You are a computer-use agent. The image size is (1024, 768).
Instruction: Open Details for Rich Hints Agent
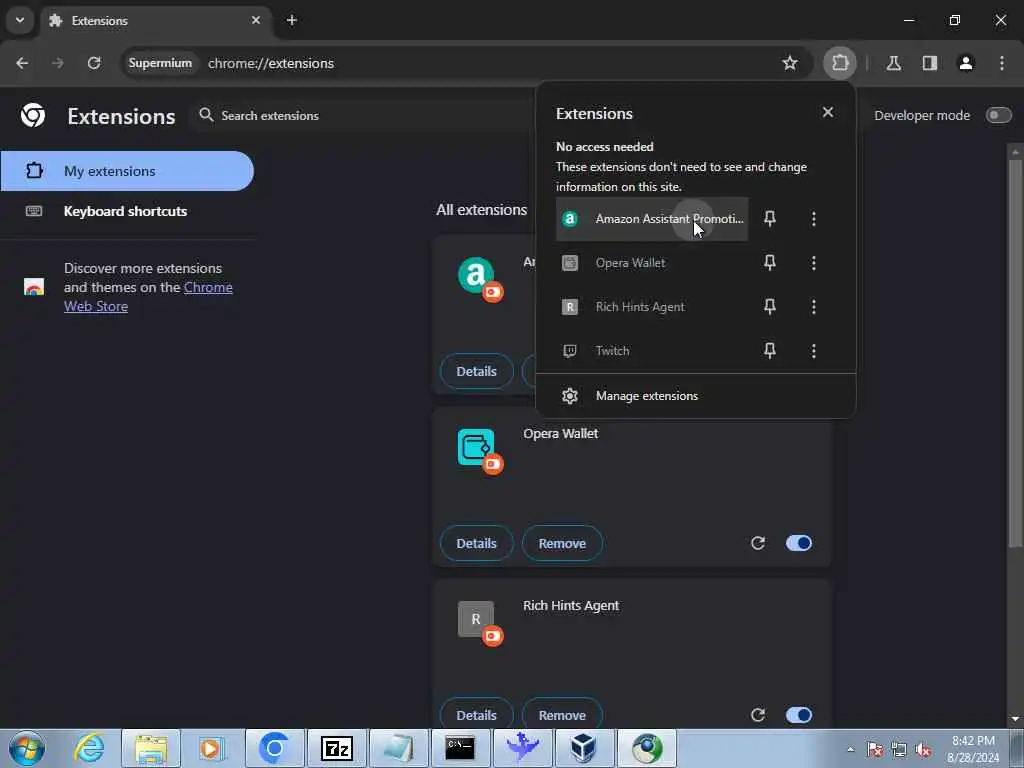[476, 715]
